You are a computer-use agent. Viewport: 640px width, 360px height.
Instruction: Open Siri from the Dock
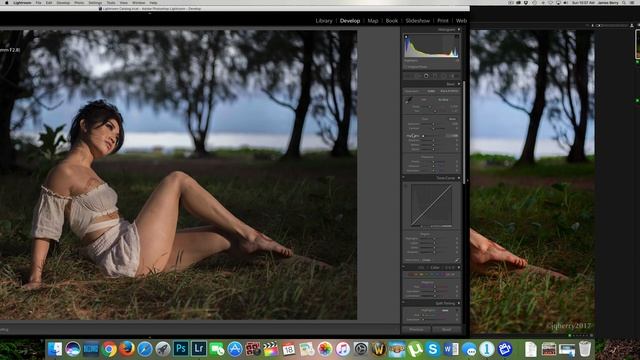[x=73, y=349]
